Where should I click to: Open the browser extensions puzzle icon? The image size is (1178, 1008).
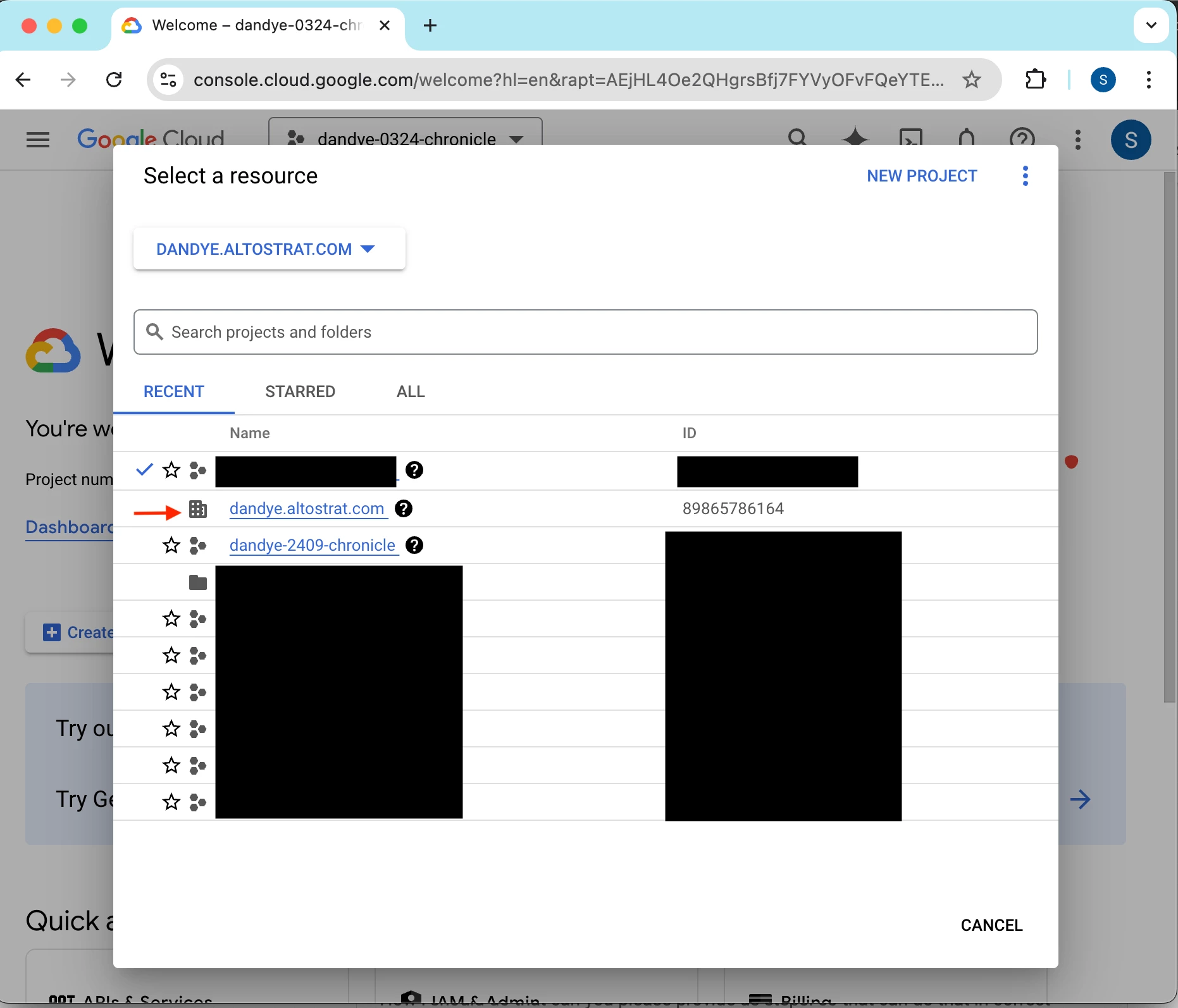[x=1036, y=80]
